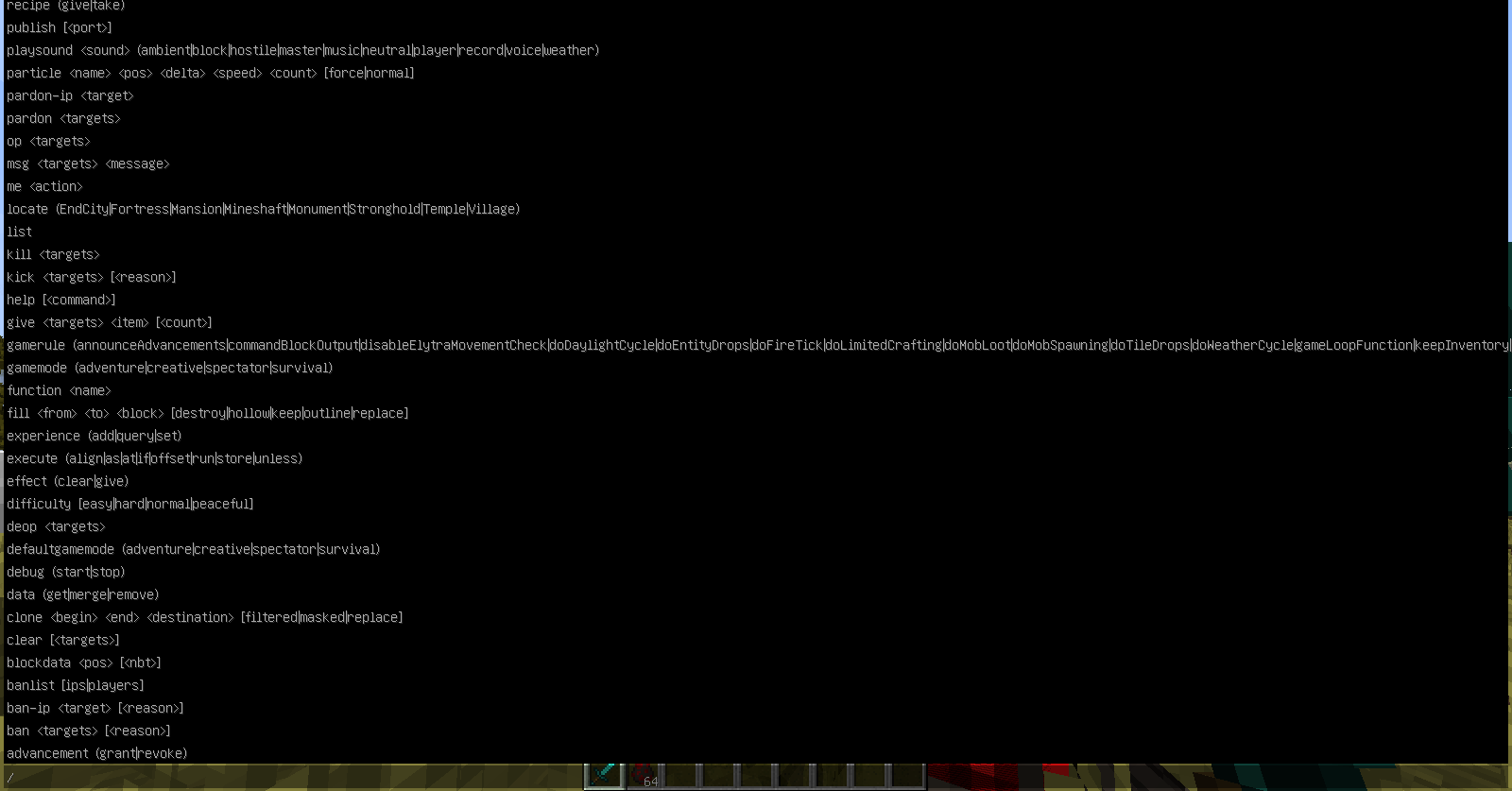Click the gamemode command line
The image size is (1512, 791).
[170, 368]
